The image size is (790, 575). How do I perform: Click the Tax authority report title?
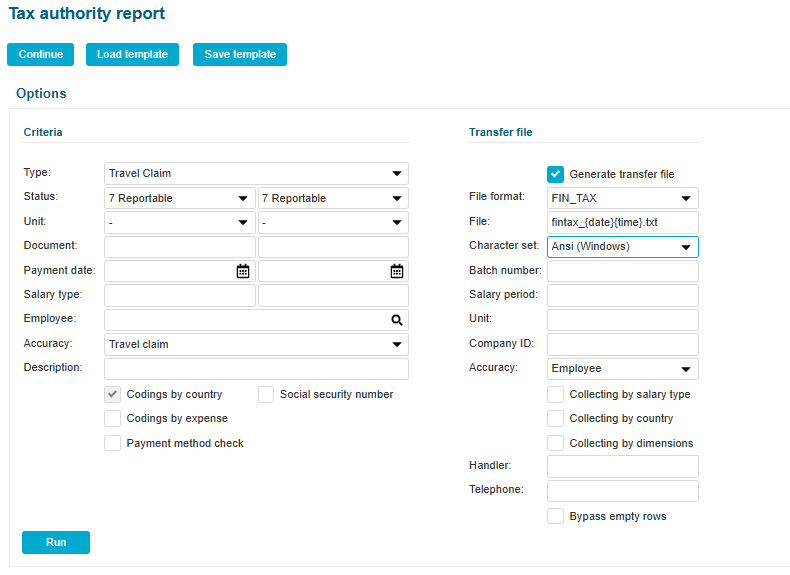[87, 13]
